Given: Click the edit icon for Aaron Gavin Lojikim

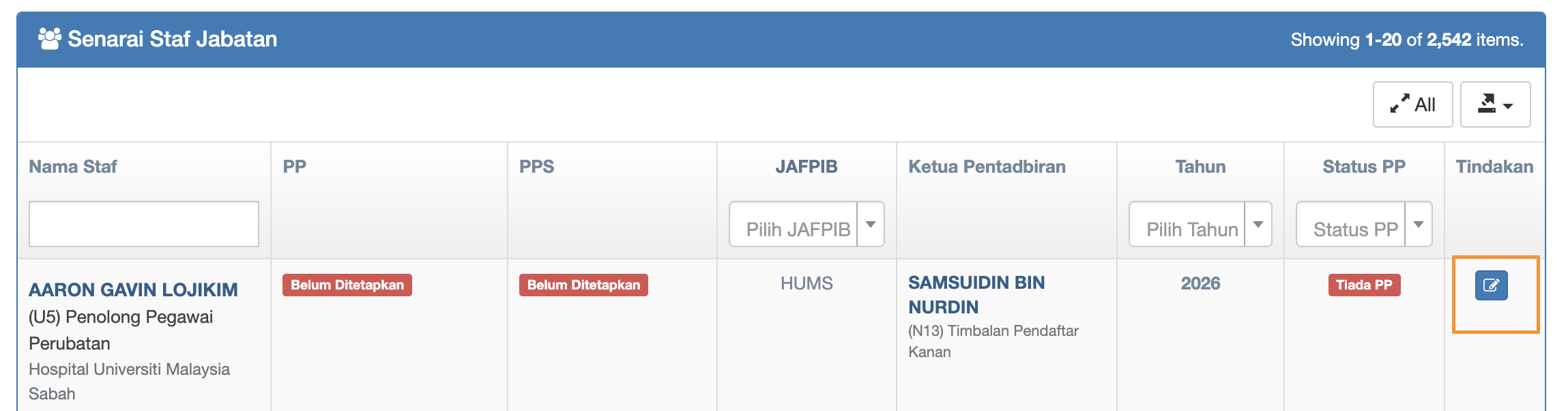Looking at the screenshot, I should (x=1491, y=285).
